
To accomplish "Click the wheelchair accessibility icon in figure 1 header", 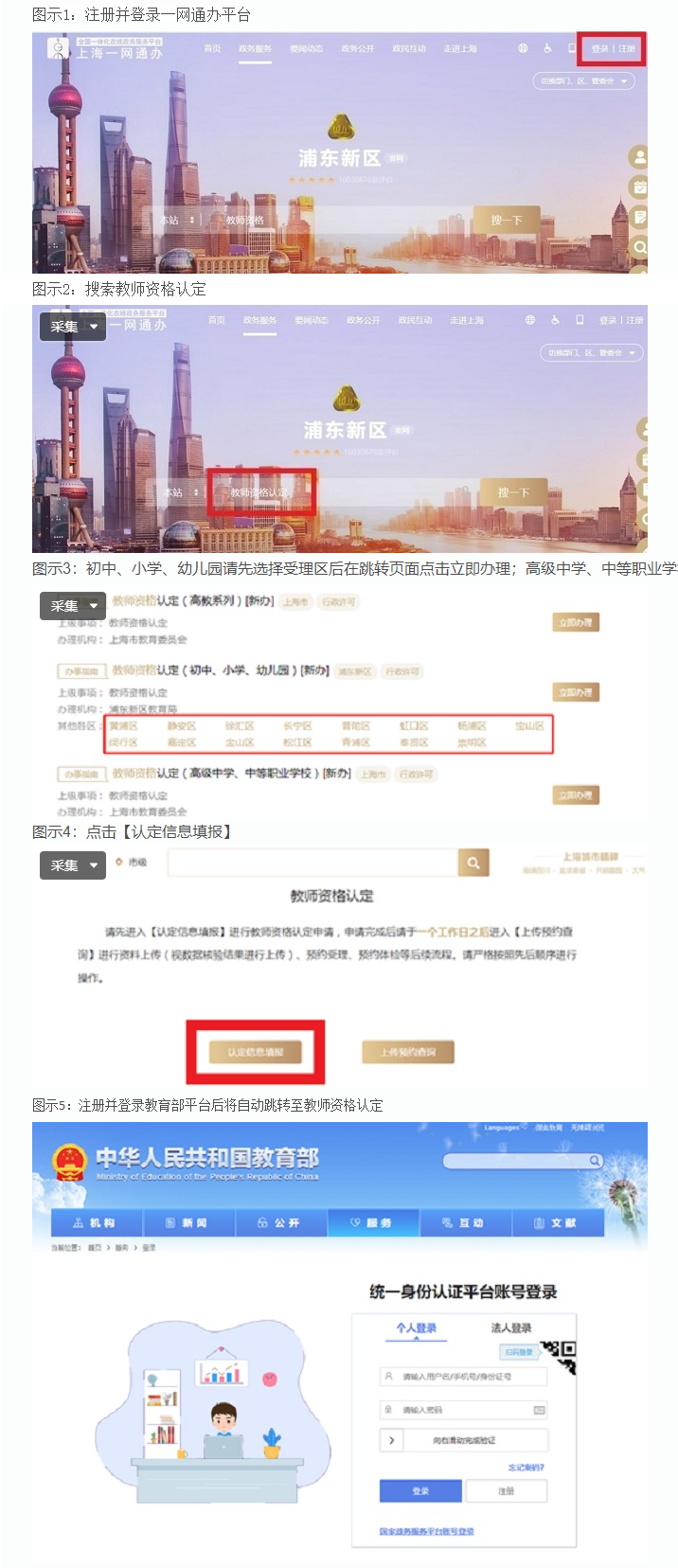I will (547, 48).
